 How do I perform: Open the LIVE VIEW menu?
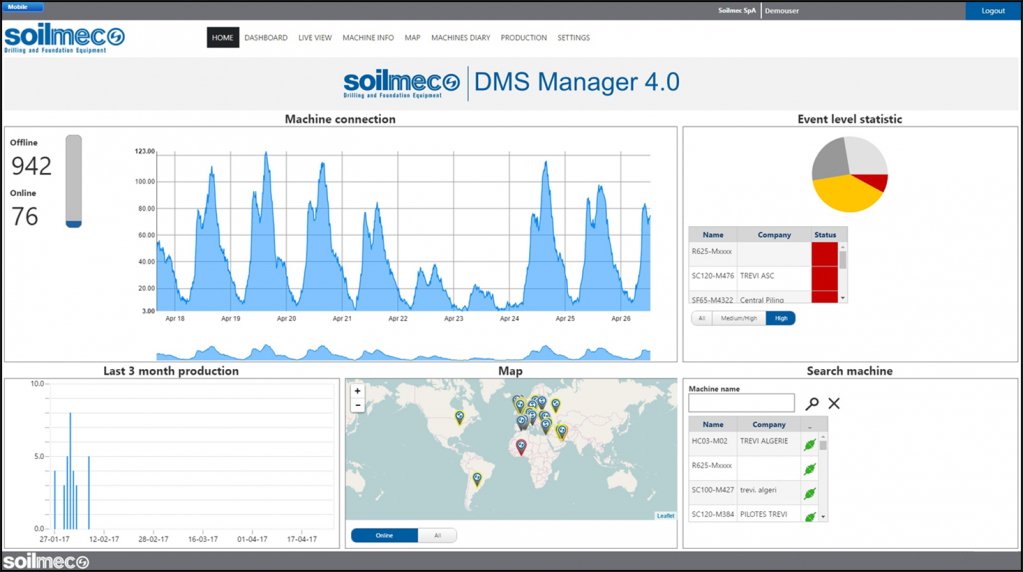click(315, 38)
